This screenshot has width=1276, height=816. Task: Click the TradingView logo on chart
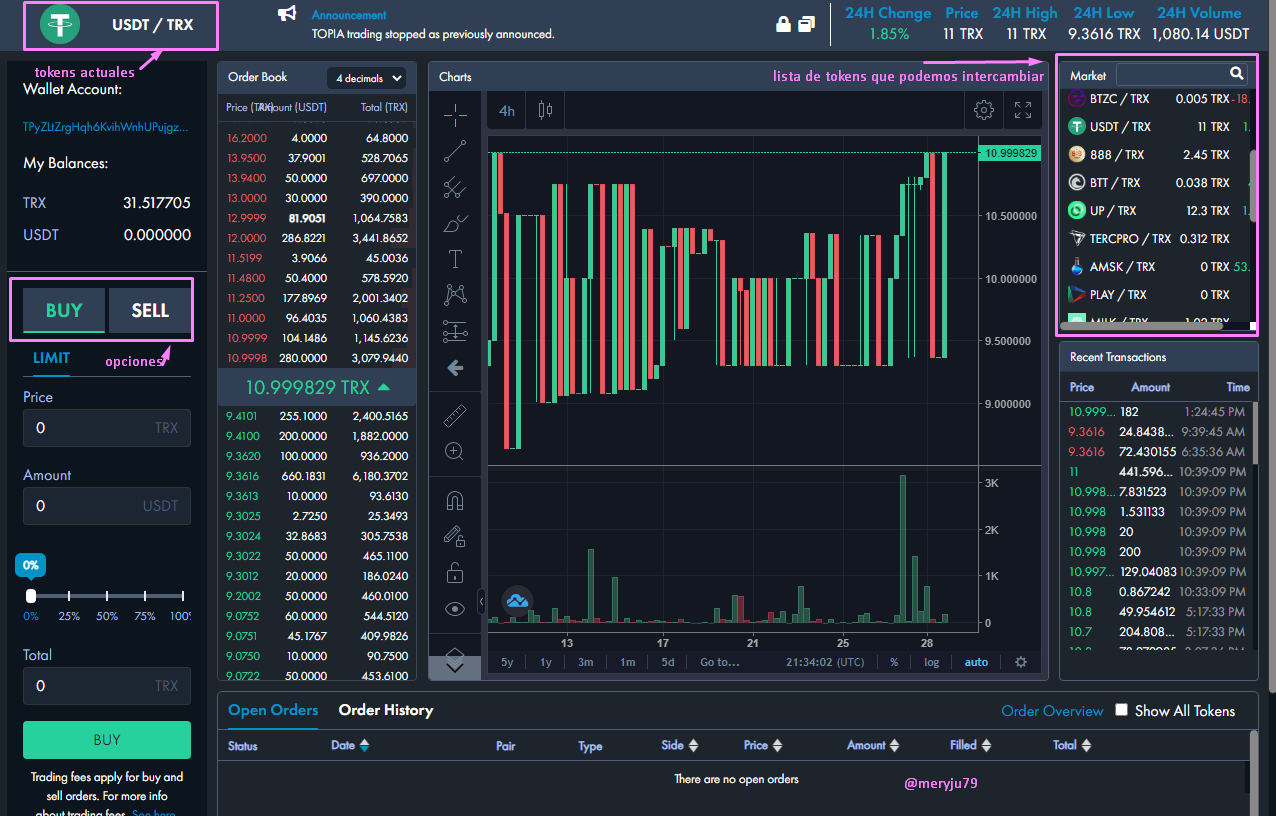pos(516,600)
